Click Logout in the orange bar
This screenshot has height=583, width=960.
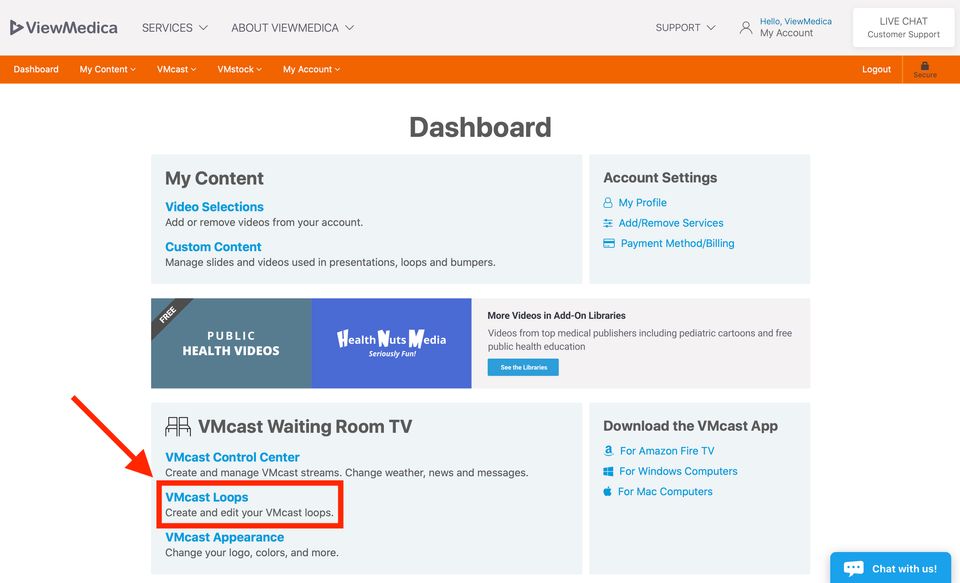(876, 69)
